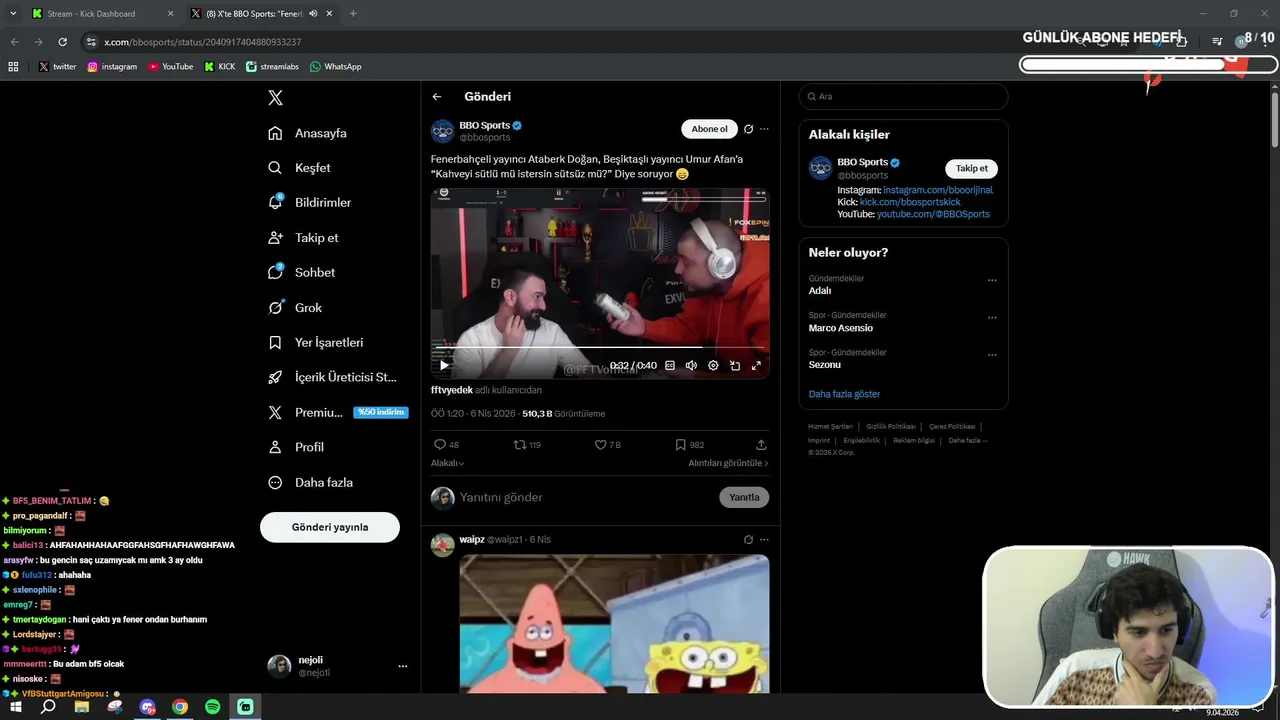The image size is (1280, 720).
Task: Open more options on BBO Sports post
Action: pos(764,129)
